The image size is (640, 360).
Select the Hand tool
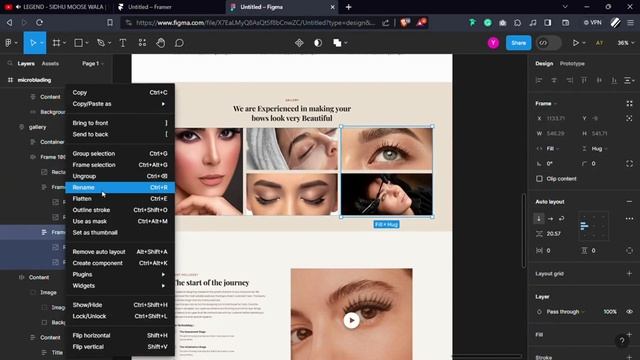coord(161,43)
